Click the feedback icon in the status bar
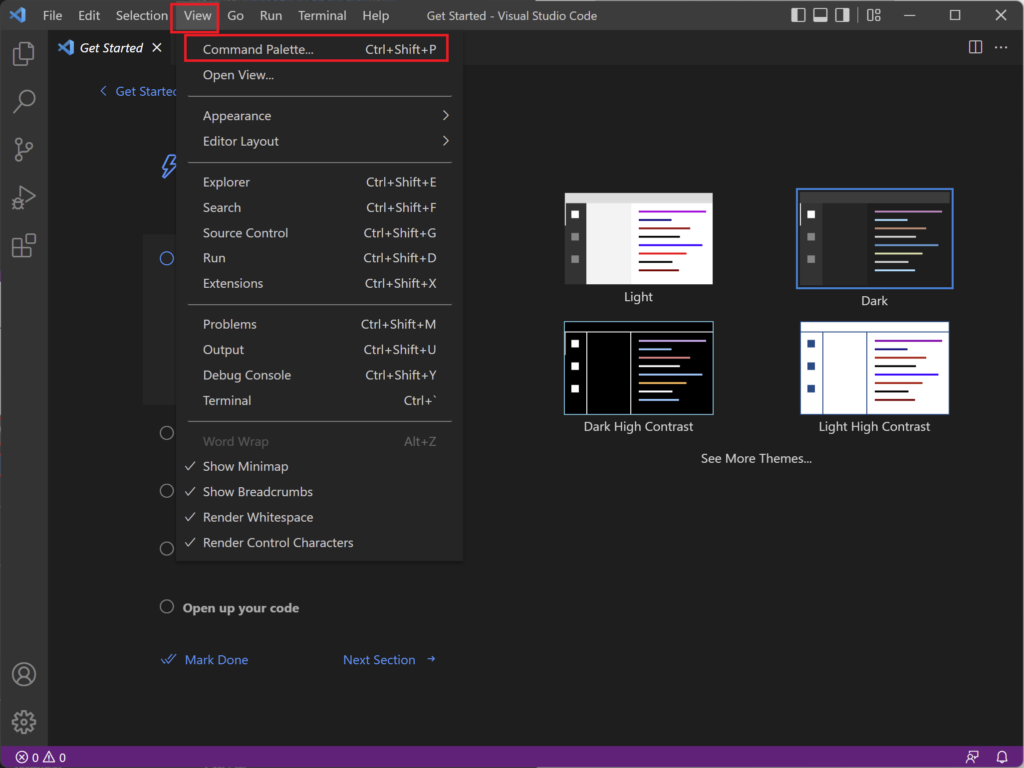The height and width of the screenshot is (768, 1024). point(972,757)
